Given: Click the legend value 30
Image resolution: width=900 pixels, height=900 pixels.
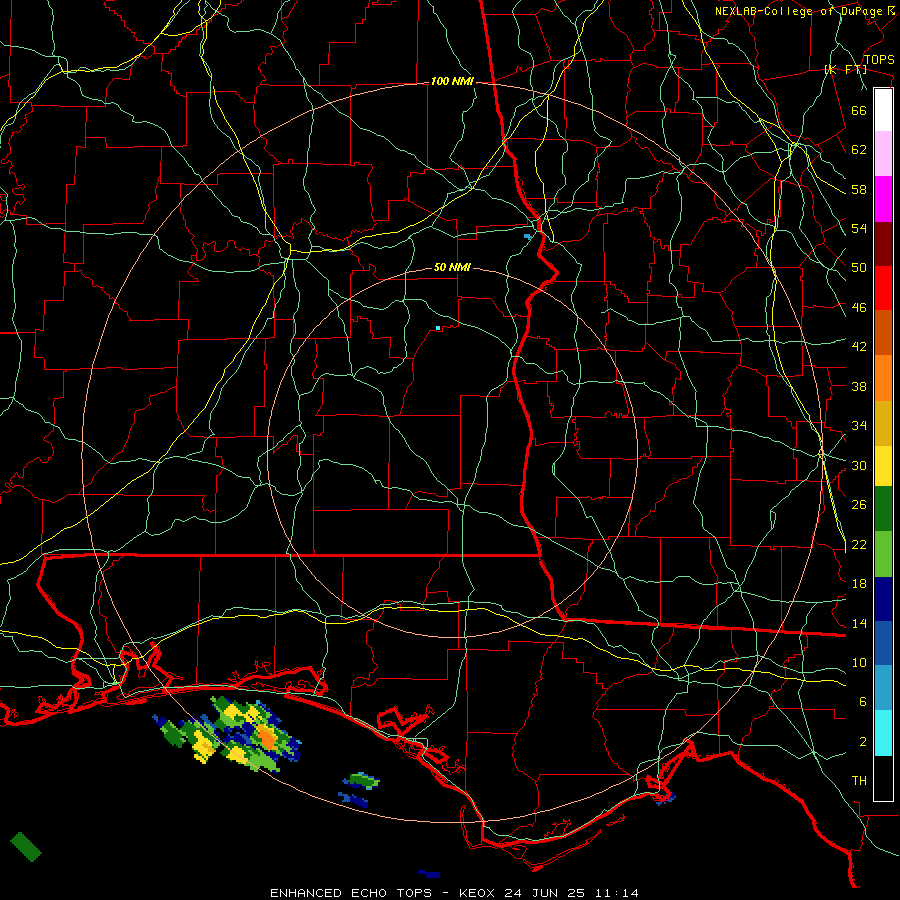Looking at the screenshot, I should point(859,465).
